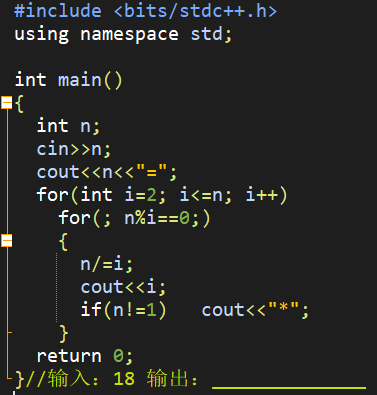
Task: Collapse the inner for-loop block fold marker
Action: coord(7,240)
